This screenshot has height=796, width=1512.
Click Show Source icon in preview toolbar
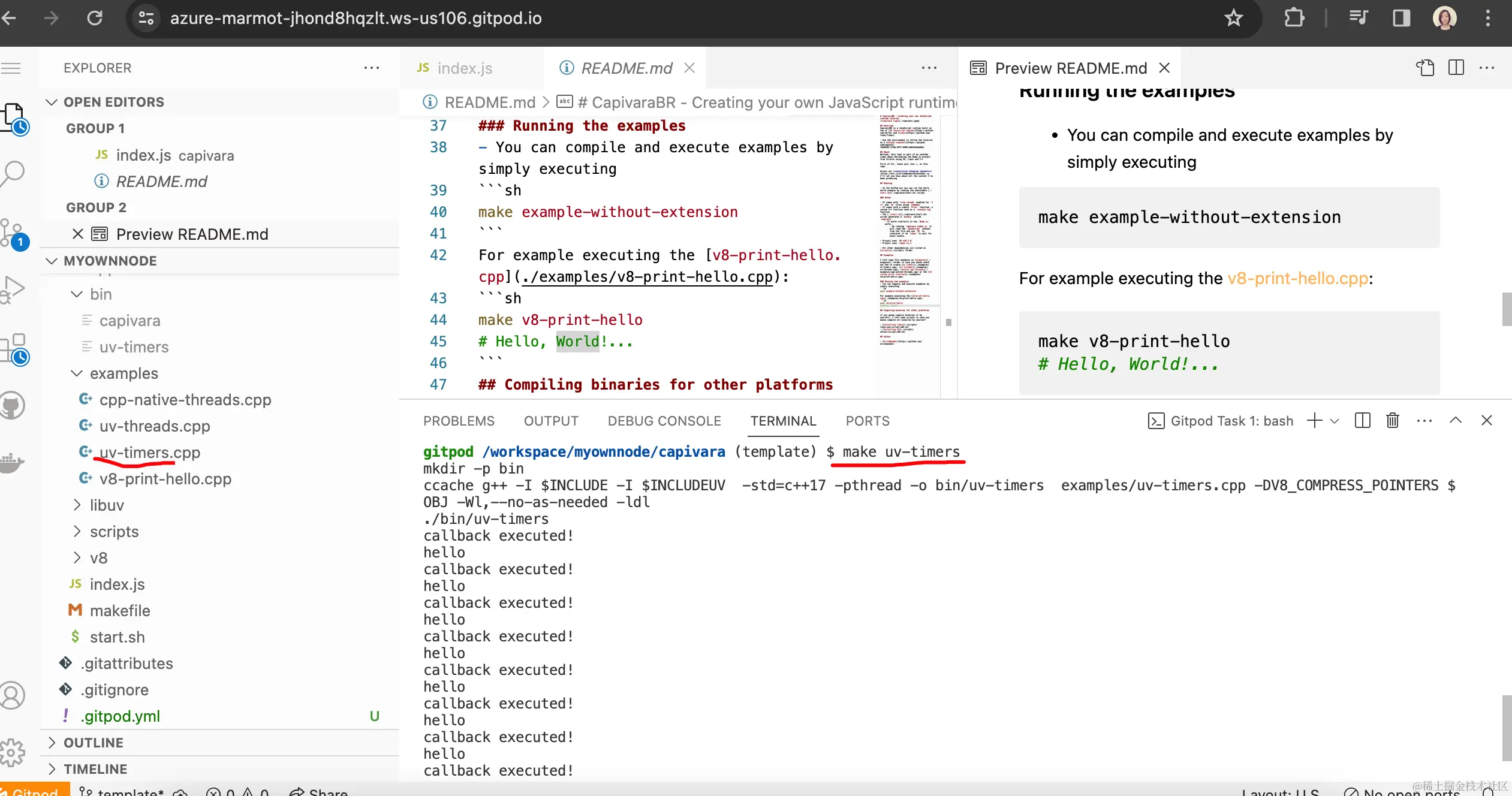[x=1425, y=68]
